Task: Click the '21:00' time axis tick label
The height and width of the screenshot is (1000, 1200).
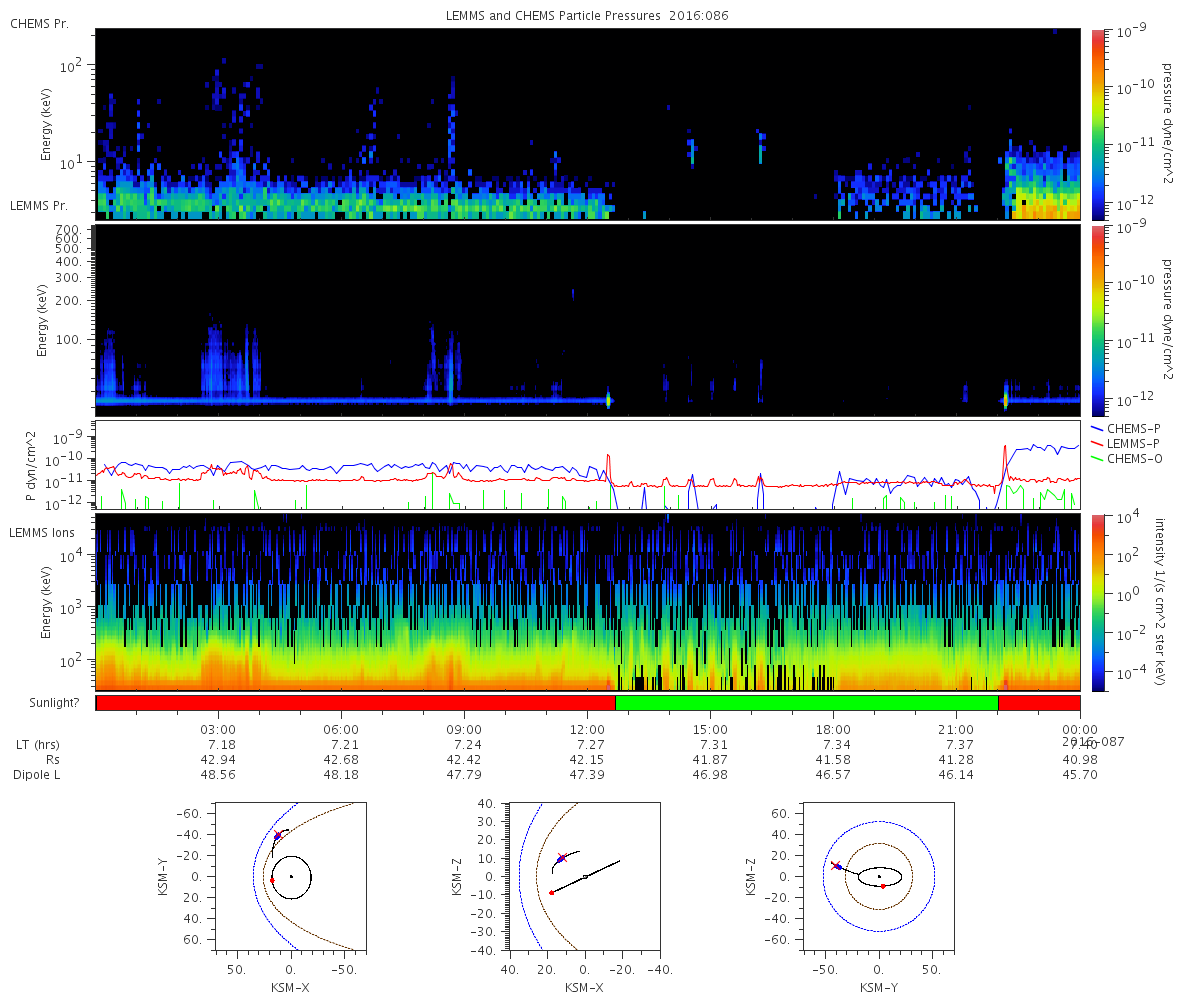Action: click(957, 729)
